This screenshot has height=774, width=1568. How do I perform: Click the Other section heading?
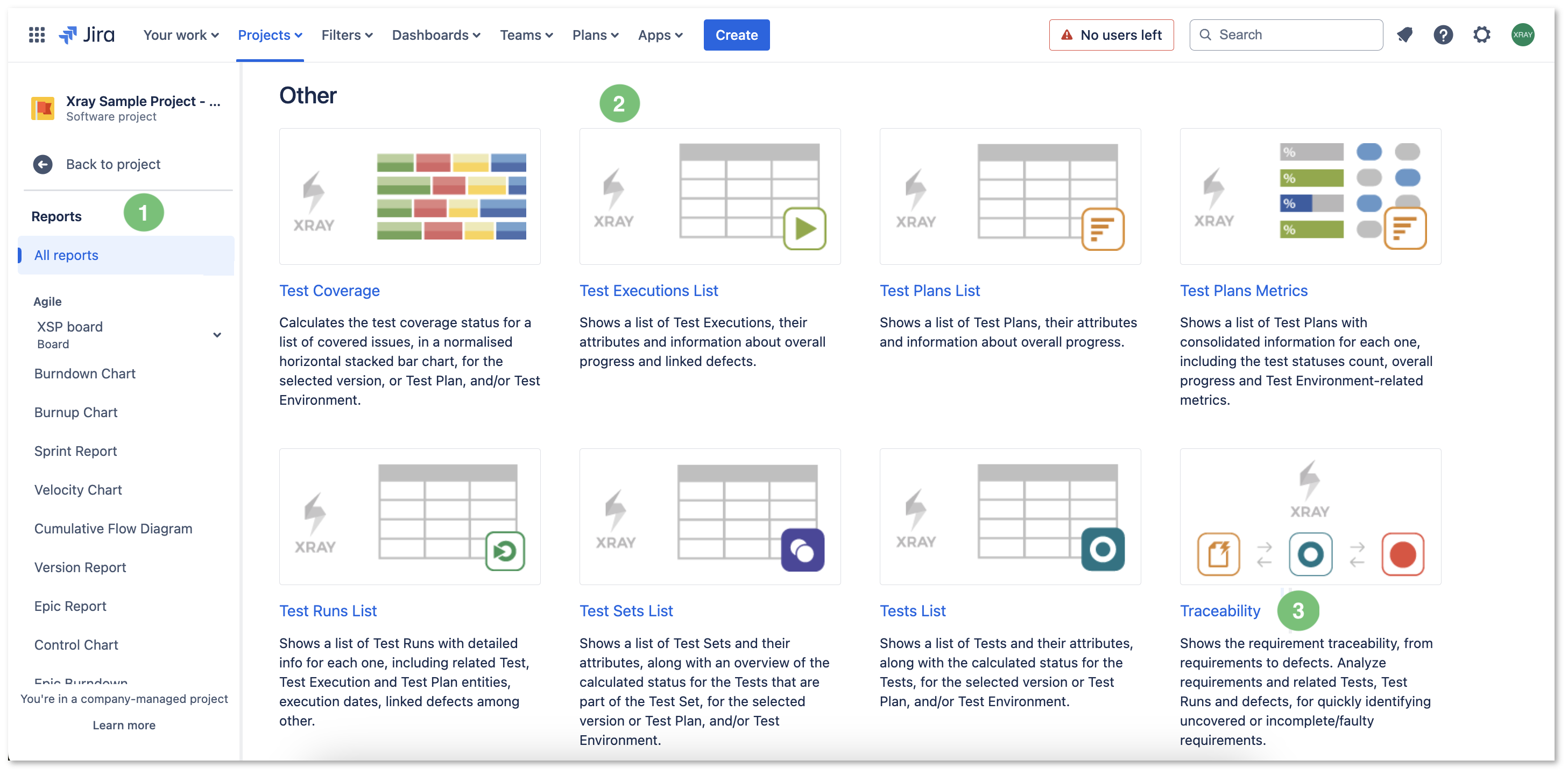[308, 96]
